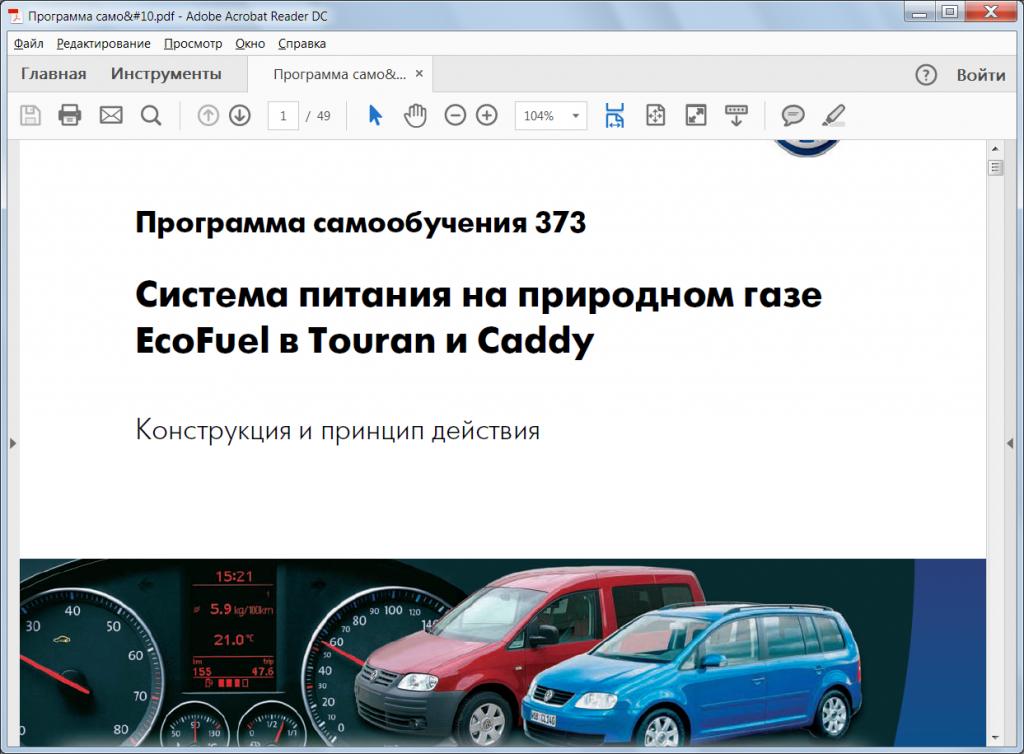Image resolution: width=1024 pixels, height=754 pixels.
Task: Switch to the Инструменты tab
Action: click(x=166, y=74)
